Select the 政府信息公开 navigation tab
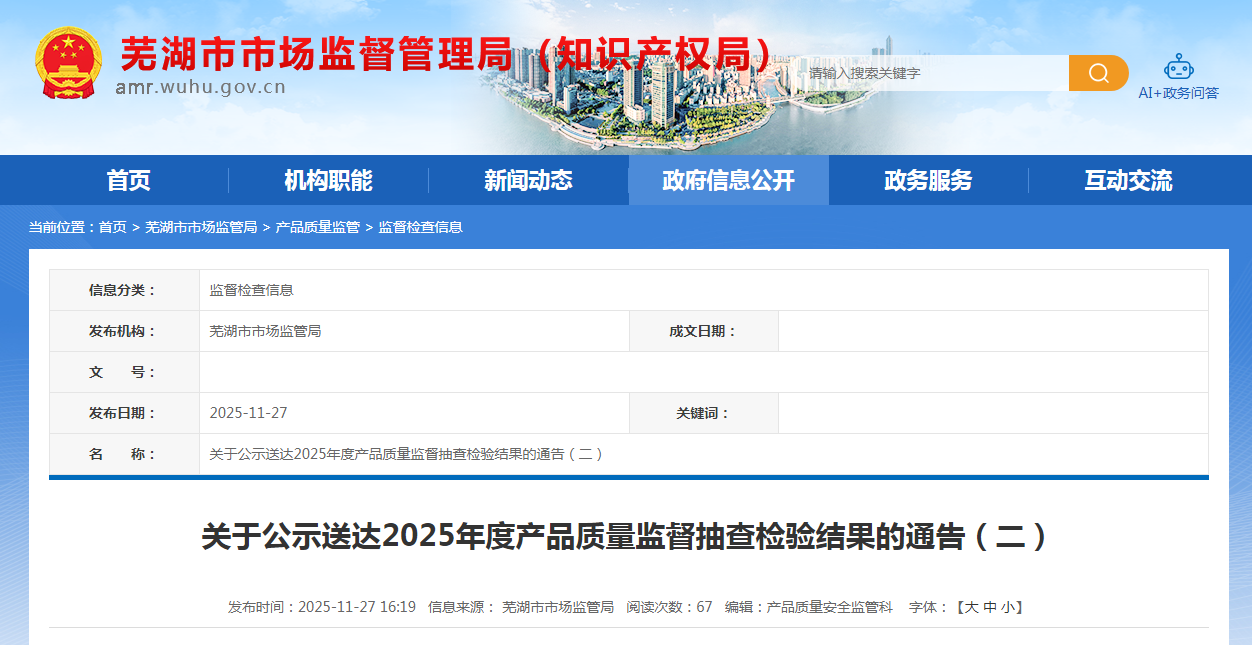Viewport: 1252px width, 645px height. pyautogui.click(x=728, y=181)
